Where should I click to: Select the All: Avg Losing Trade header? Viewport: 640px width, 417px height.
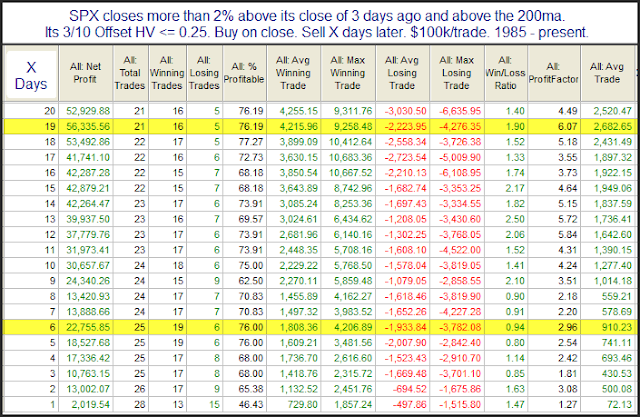click(402, 73)
